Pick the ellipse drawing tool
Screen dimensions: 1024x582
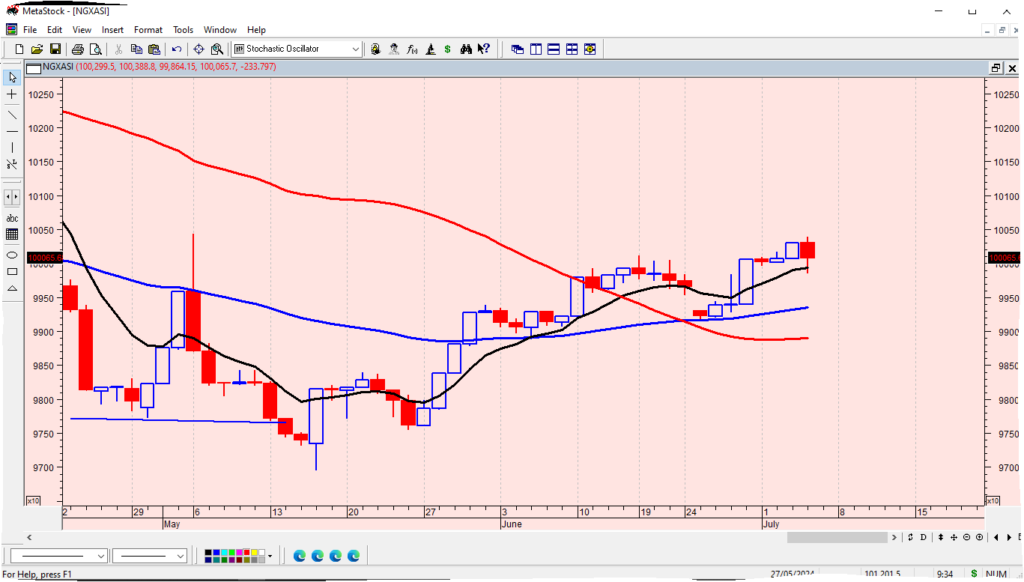tap(12, 254)
